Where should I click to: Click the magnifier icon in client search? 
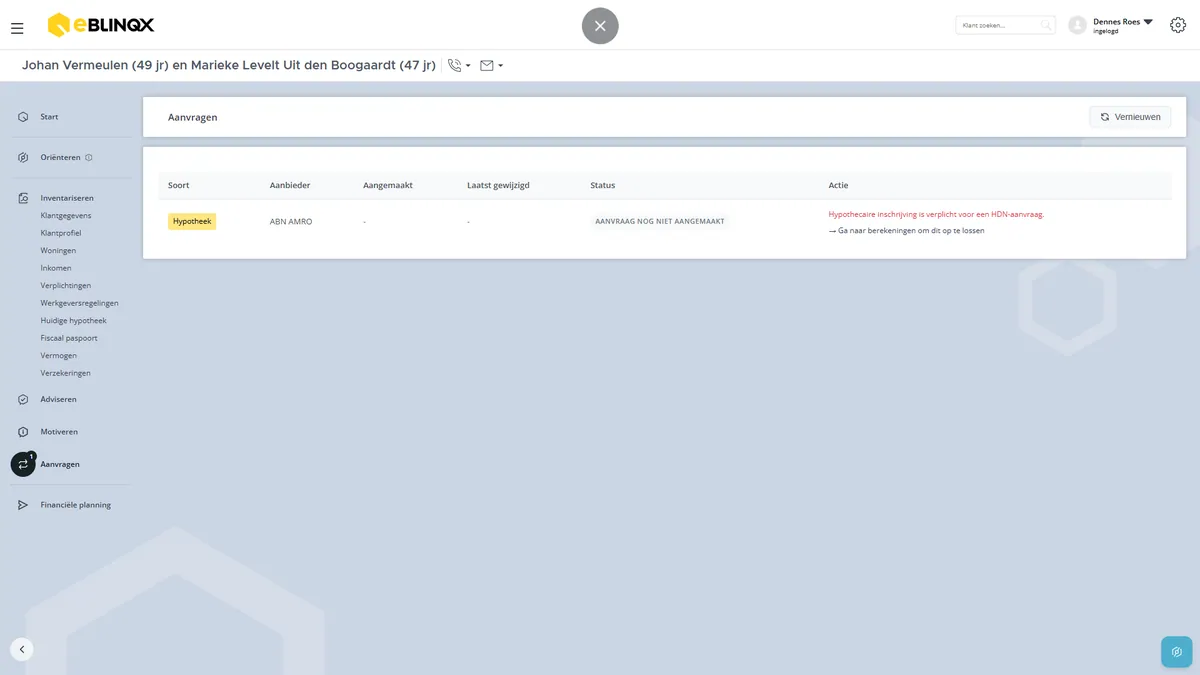pos(1045,25)
